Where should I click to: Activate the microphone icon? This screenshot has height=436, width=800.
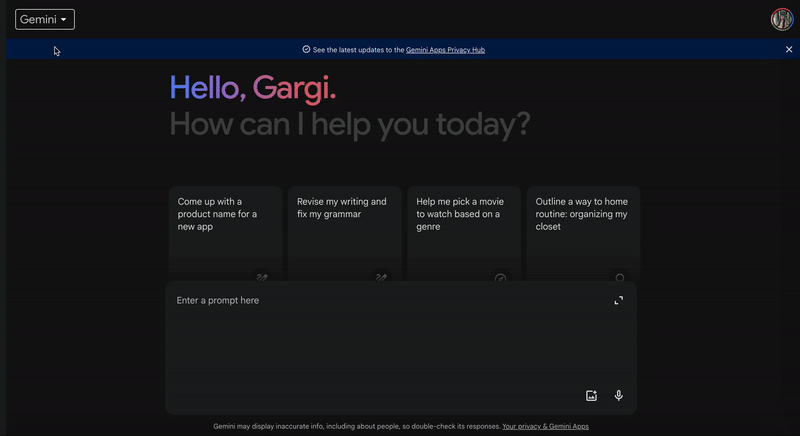click(x=618, y=396)
